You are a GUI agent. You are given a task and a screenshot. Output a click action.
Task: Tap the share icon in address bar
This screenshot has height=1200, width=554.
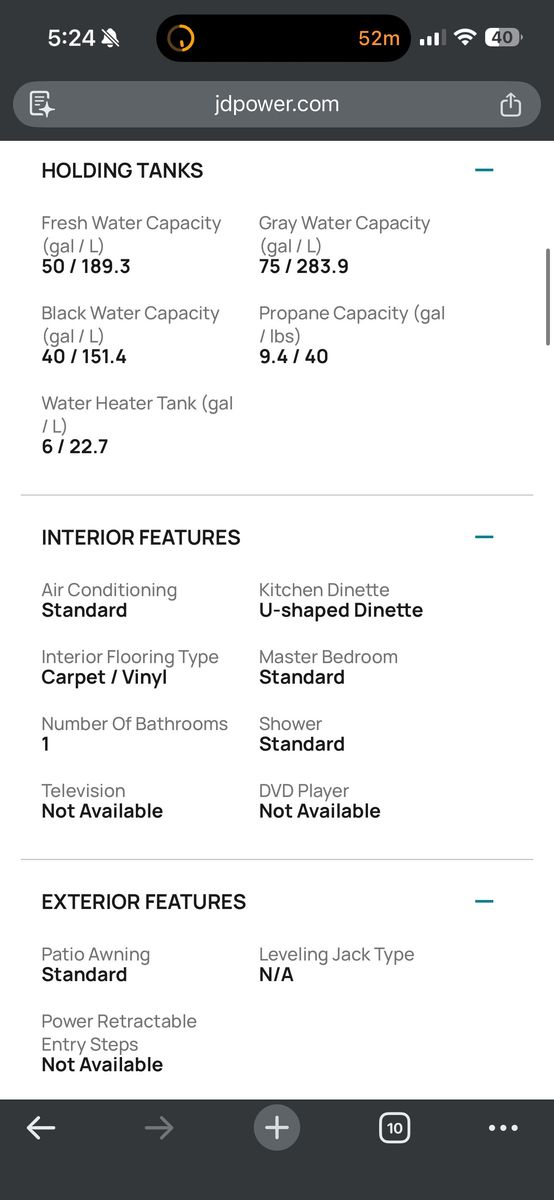coord(510,104)
